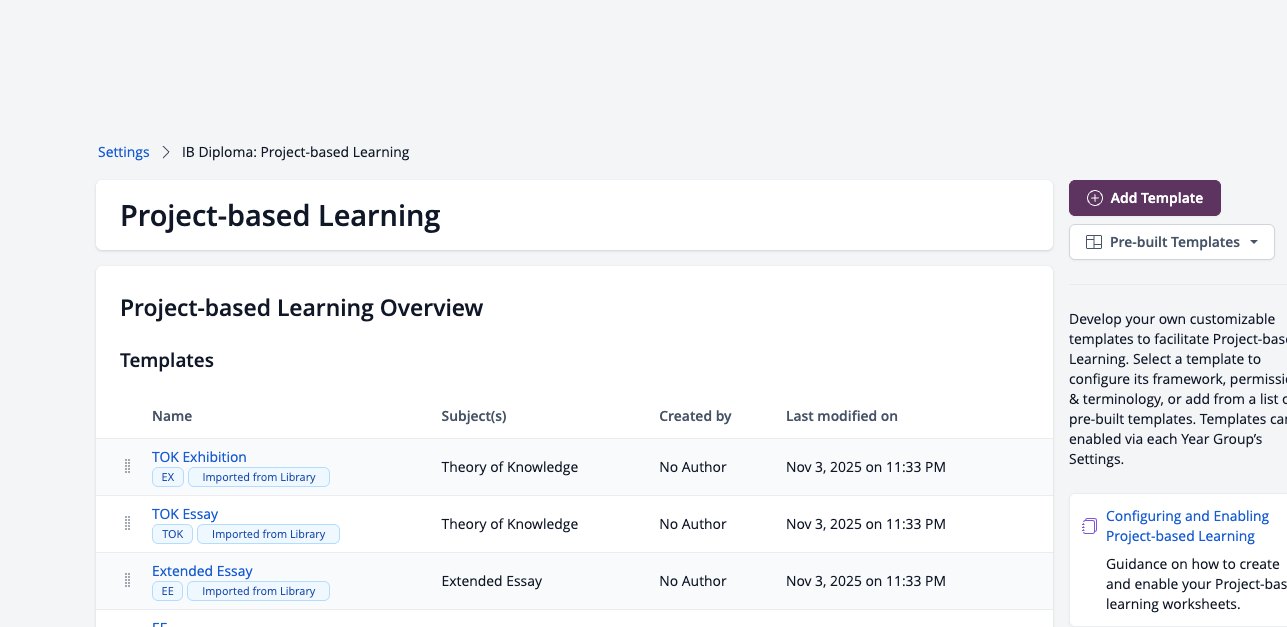Viewport: 1287px width, 627px height.
Task: Open Configuring and Enabling Project-based Learning guide
Action: 1187,526
